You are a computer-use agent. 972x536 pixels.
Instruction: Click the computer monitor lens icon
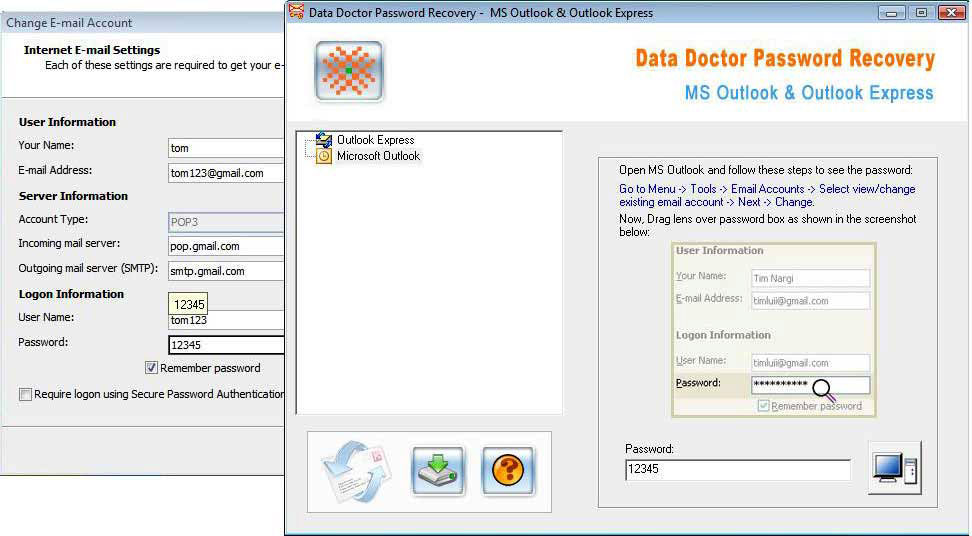coord(895,468)
